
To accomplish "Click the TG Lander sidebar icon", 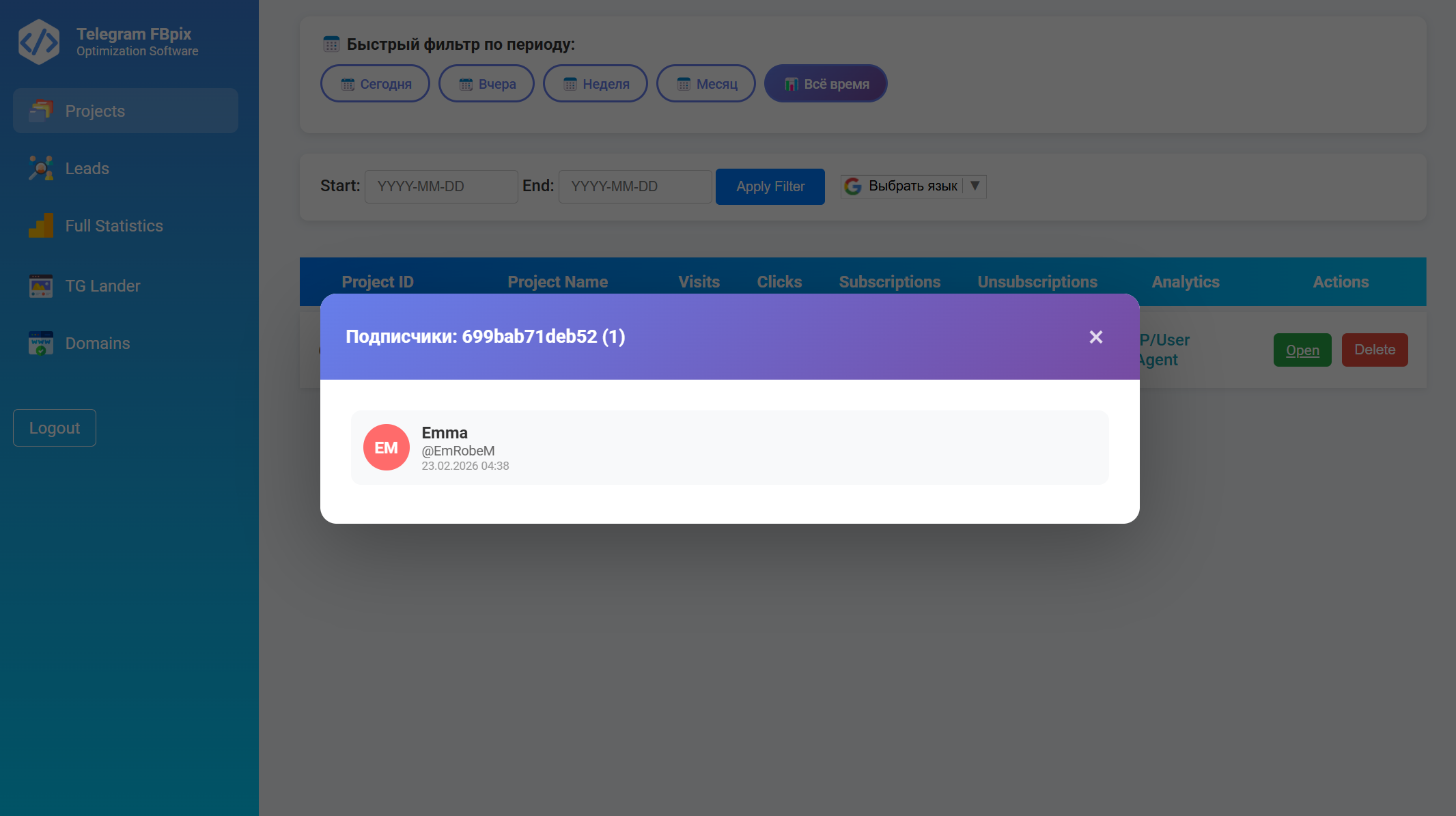I will pos(41,286).
